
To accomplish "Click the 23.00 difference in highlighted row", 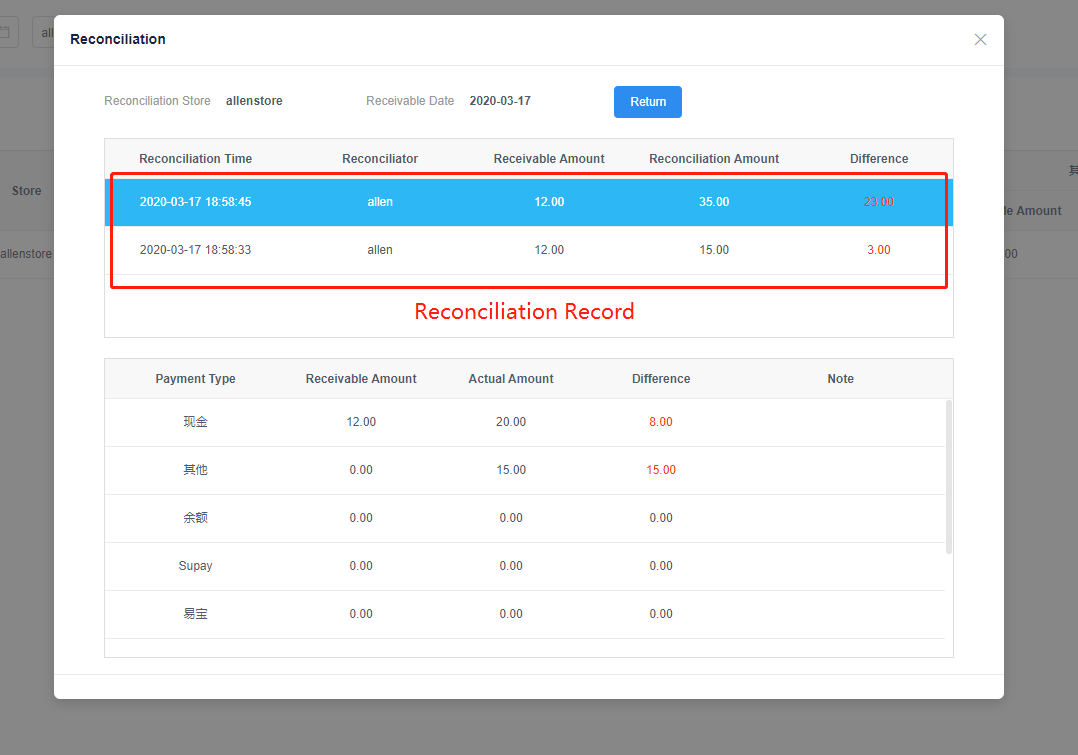I will [x=878, y=202].
